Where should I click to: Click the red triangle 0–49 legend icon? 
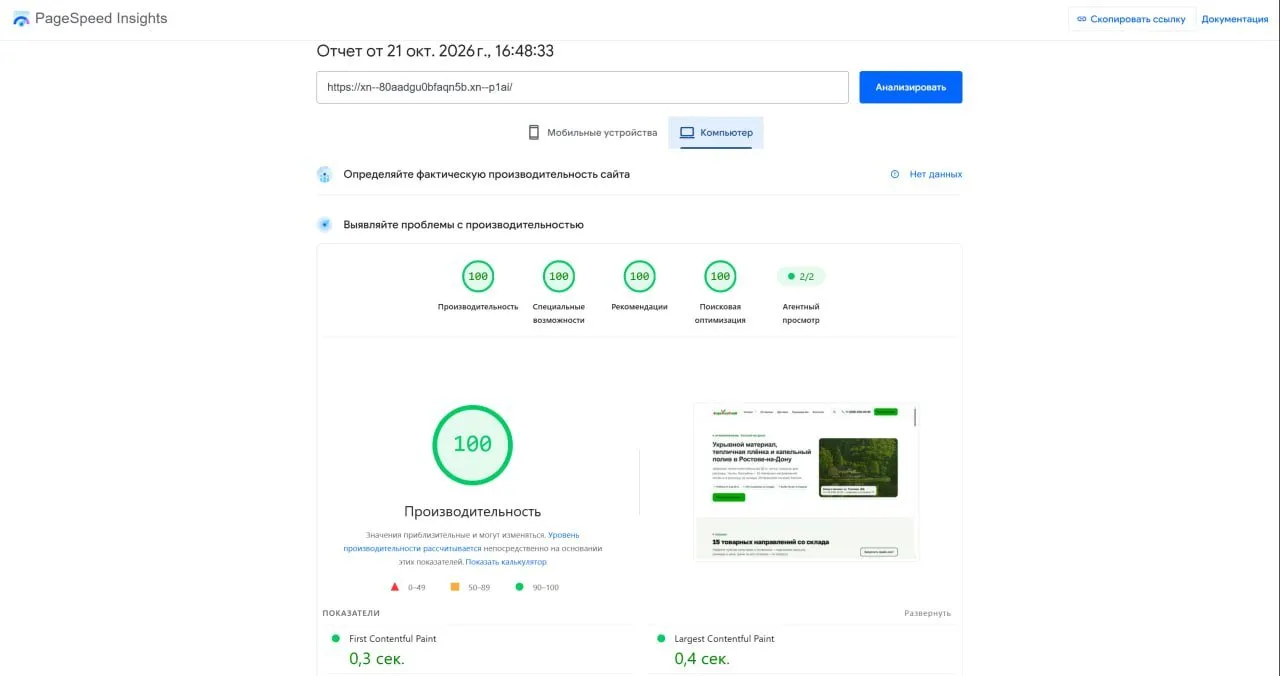pyautogui.click(x=395, y=587)
